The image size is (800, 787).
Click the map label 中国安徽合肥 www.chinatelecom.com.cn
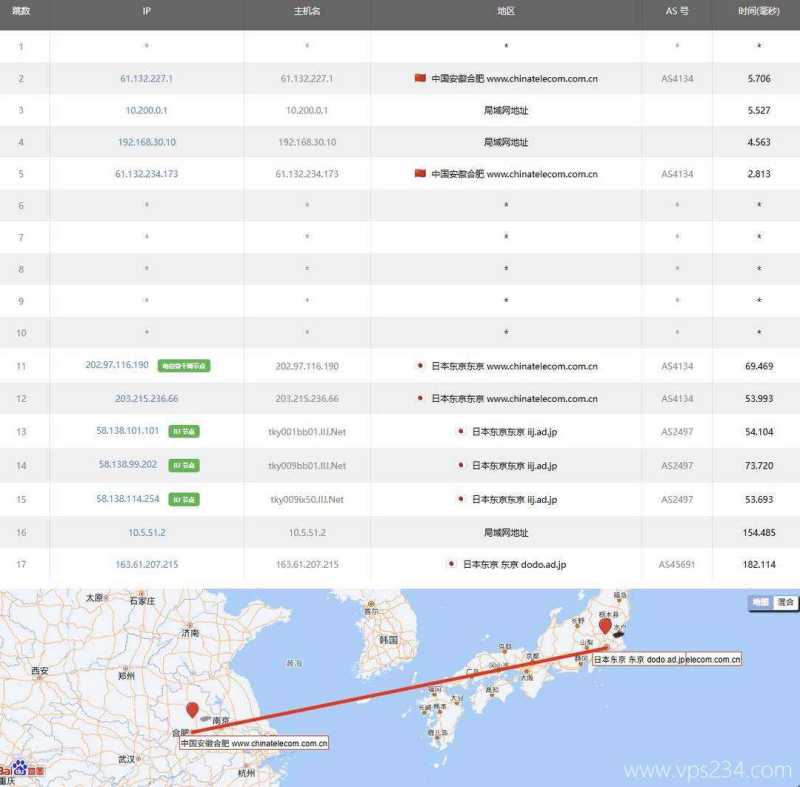pyautogui.click(x=252, y=744)
